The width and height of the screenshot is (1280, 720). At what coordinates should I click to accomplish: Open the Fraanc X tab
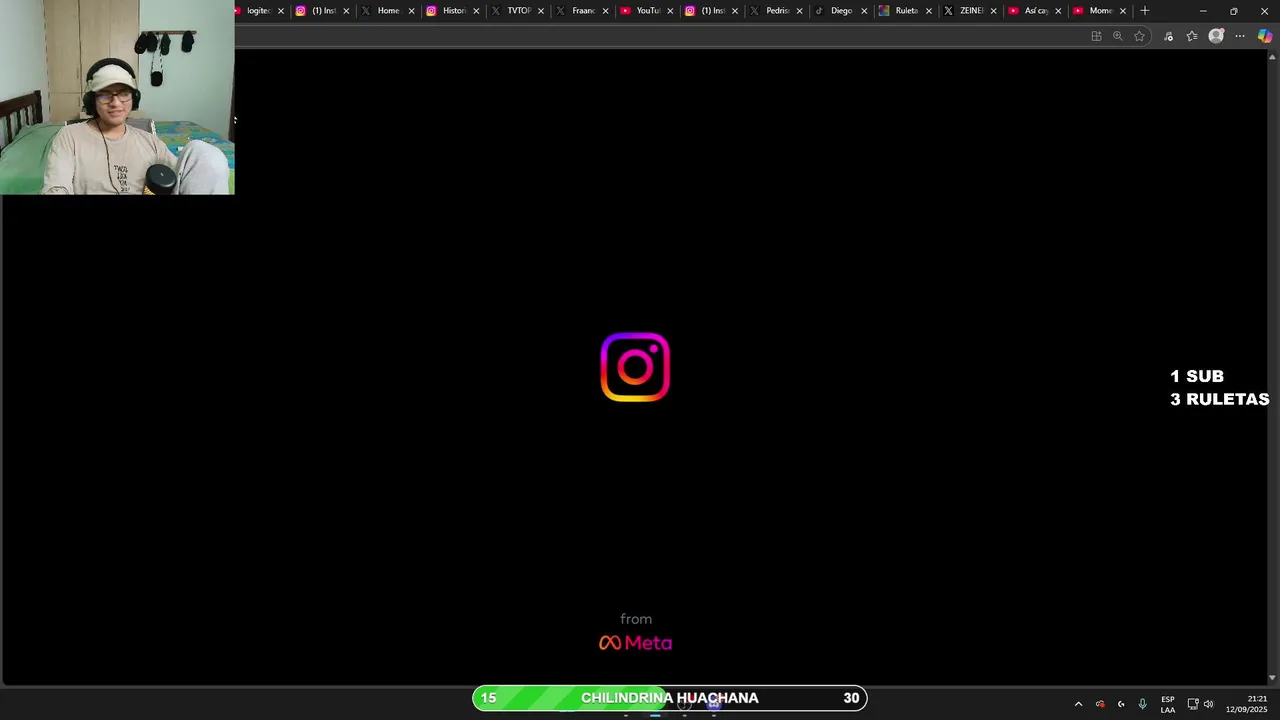click(583, 11)
